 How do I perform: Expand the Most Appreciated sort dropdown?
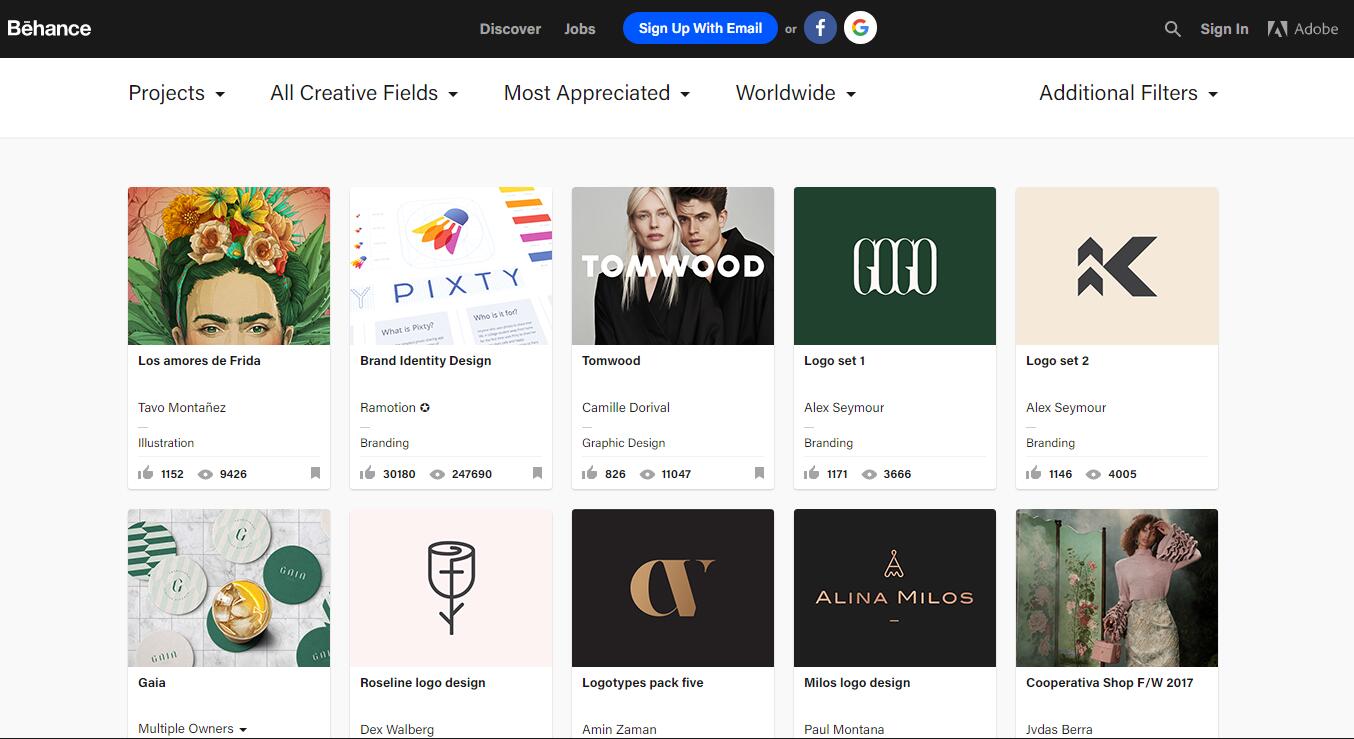click(x=597, y=93)
